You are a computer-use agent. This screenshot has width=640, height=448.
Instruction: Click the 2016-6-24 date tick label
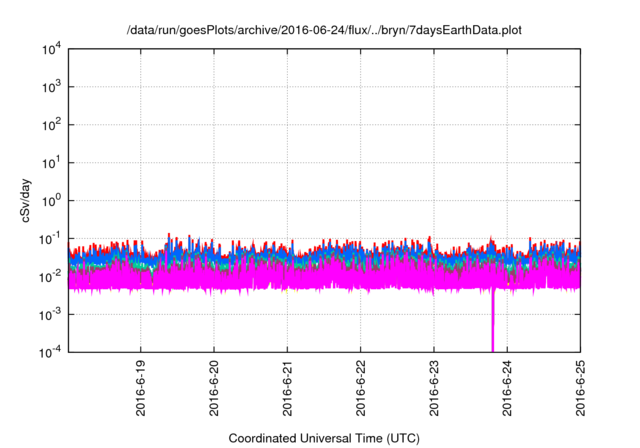507,388
